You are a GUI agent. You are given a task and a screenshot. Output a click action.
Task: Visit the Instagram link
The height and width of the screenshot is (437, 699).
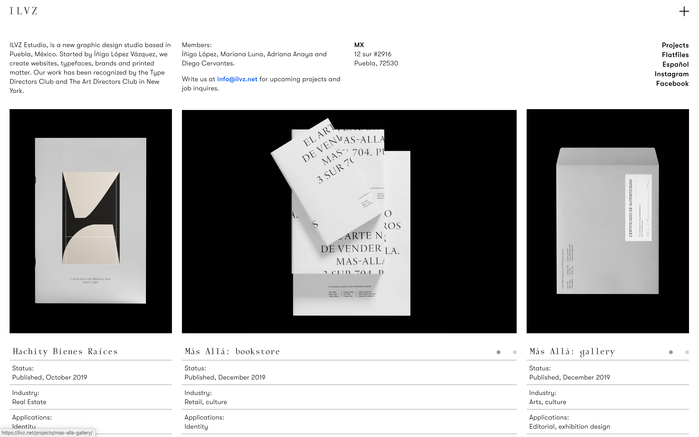(x=671, y=74)
